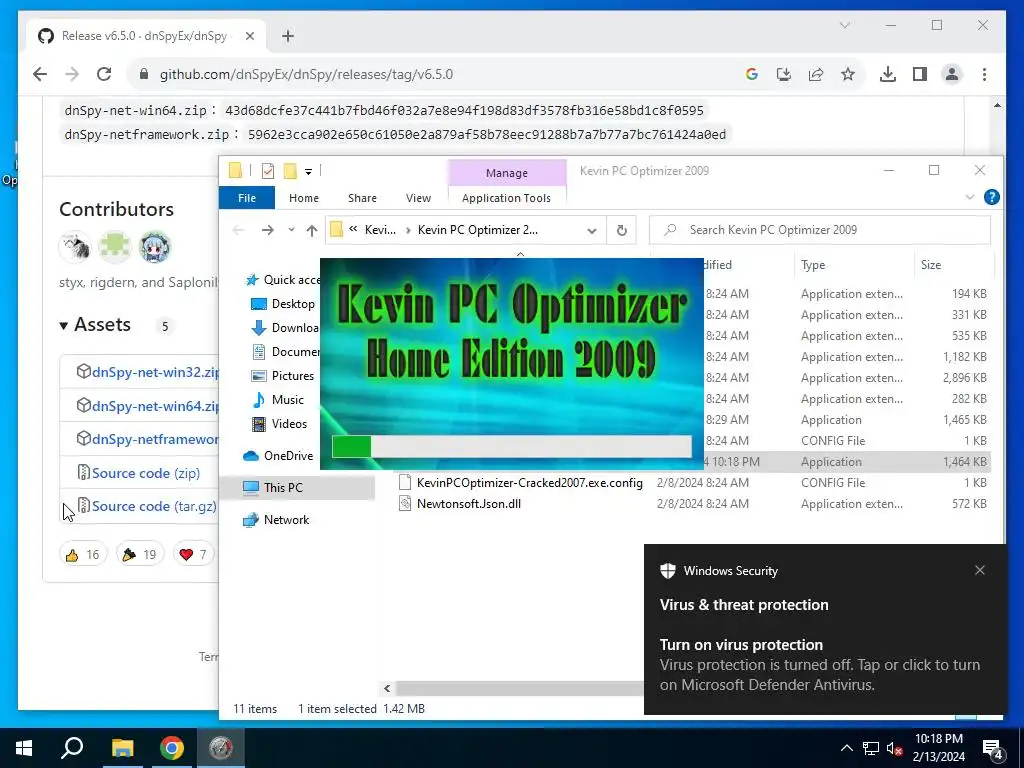Select OneDrive in navigation pane
Image resolution: width=1024 pixels, height=768 pixels.
[x=287, y=456]
